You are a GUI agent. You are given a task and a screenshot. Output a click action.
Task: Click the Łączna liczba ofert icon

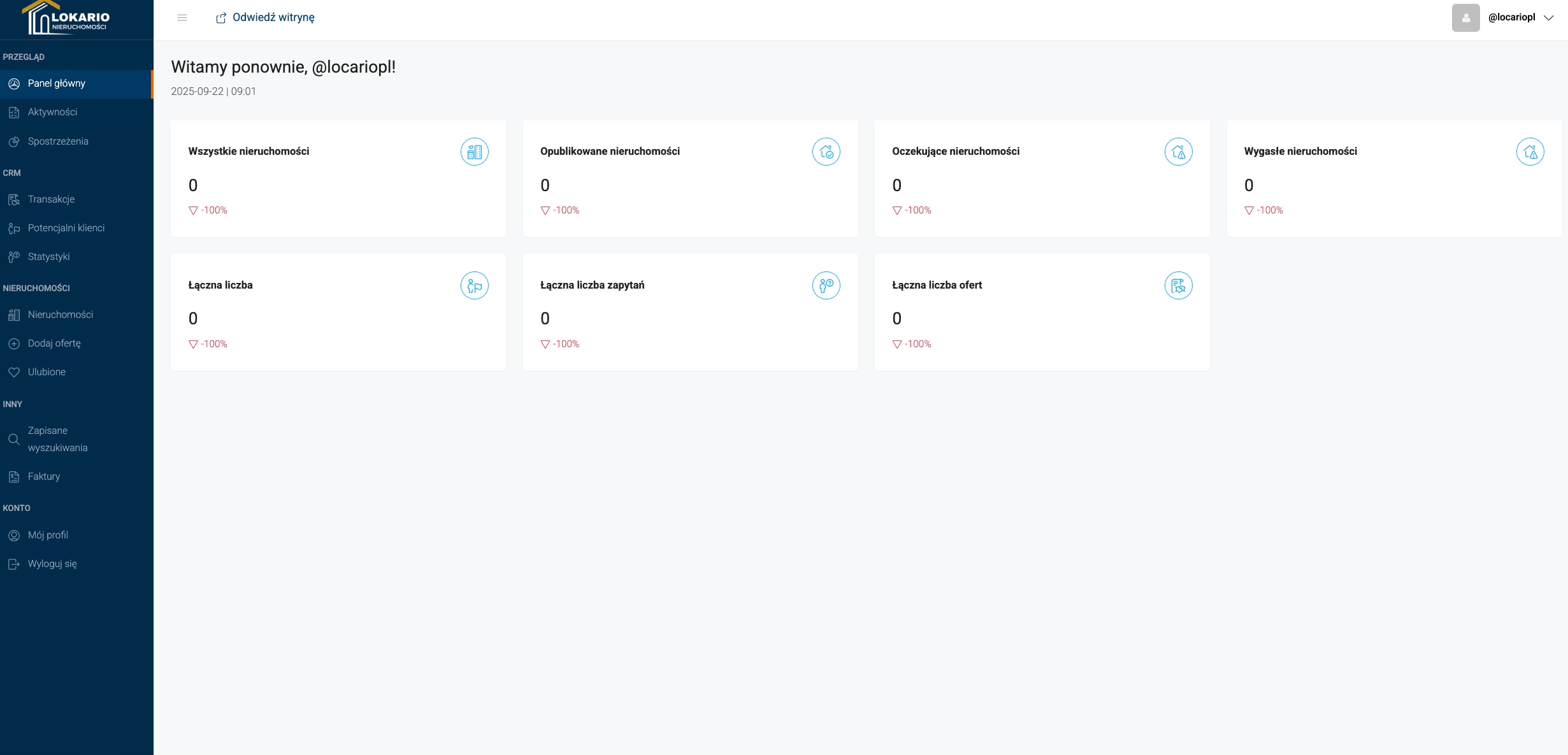pyautogui.click(x=1178, y=285)
